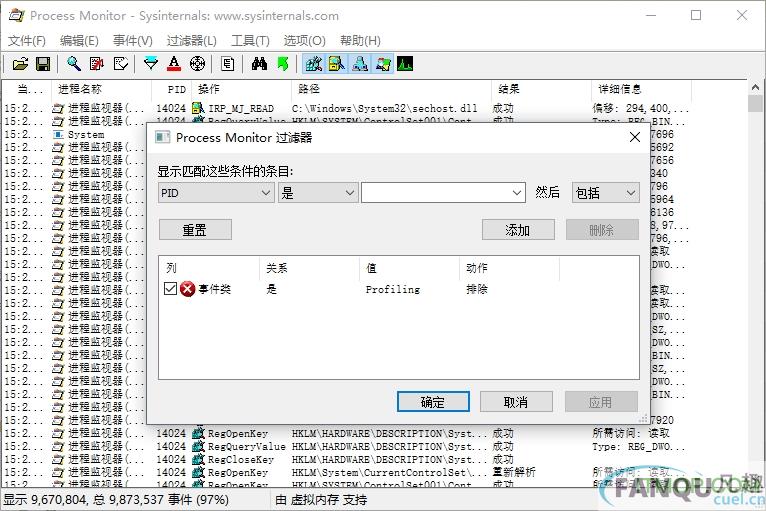Image resolution: width=766 pixels, height=511 pixels.
Task: Select the 排除 action cell in filter list
Action: 477,289
